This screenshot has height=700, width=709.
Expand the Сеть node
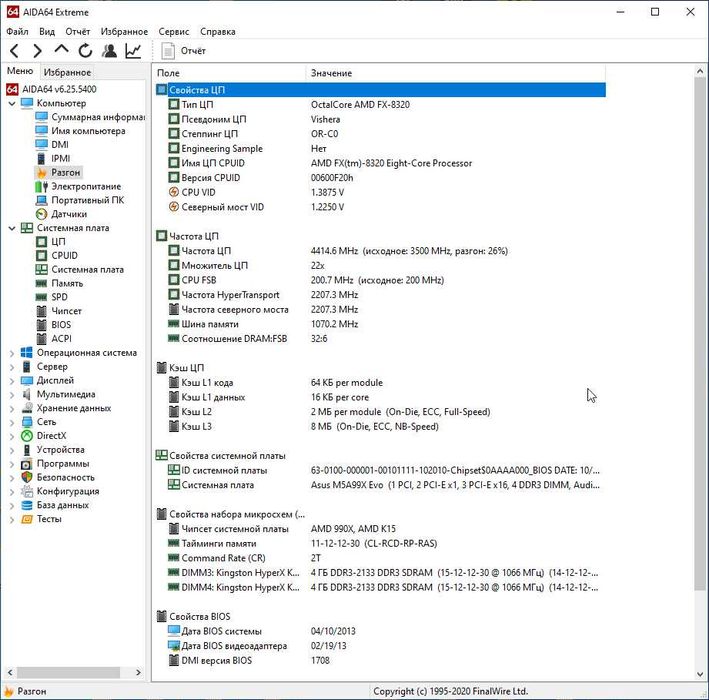[x=12, y=423]
